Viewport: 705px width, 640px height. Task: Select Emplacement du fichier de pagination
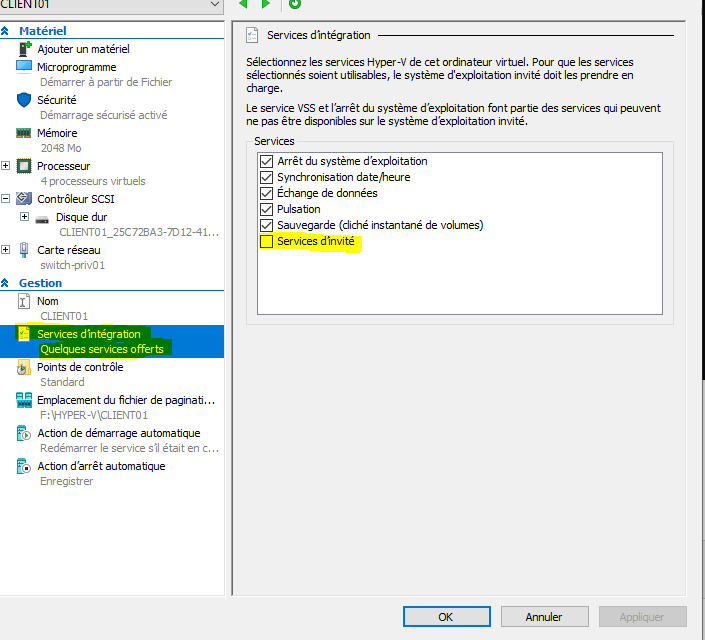[126, 400]
